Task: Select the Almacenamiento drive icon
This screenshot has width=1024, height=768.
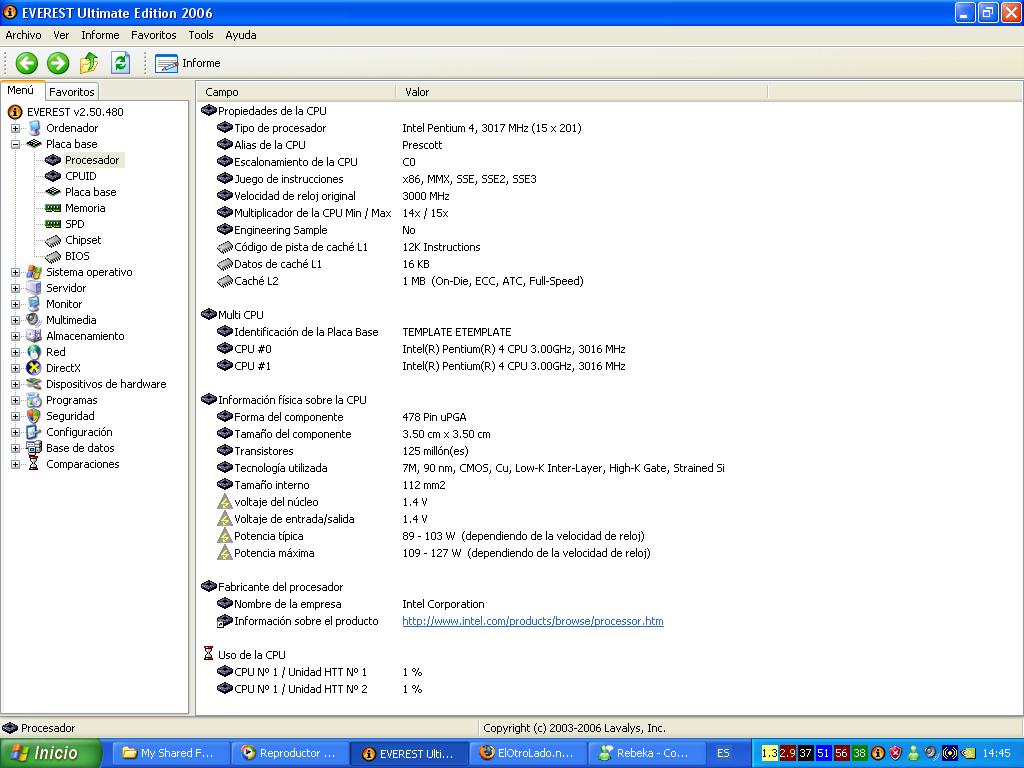Action: [x=34, y=336]
